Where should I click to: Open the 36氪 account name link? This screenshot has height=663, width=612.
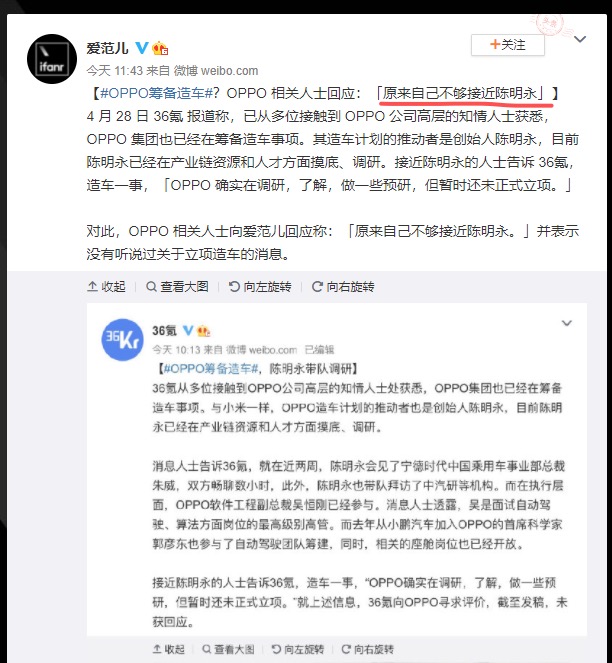165,330
